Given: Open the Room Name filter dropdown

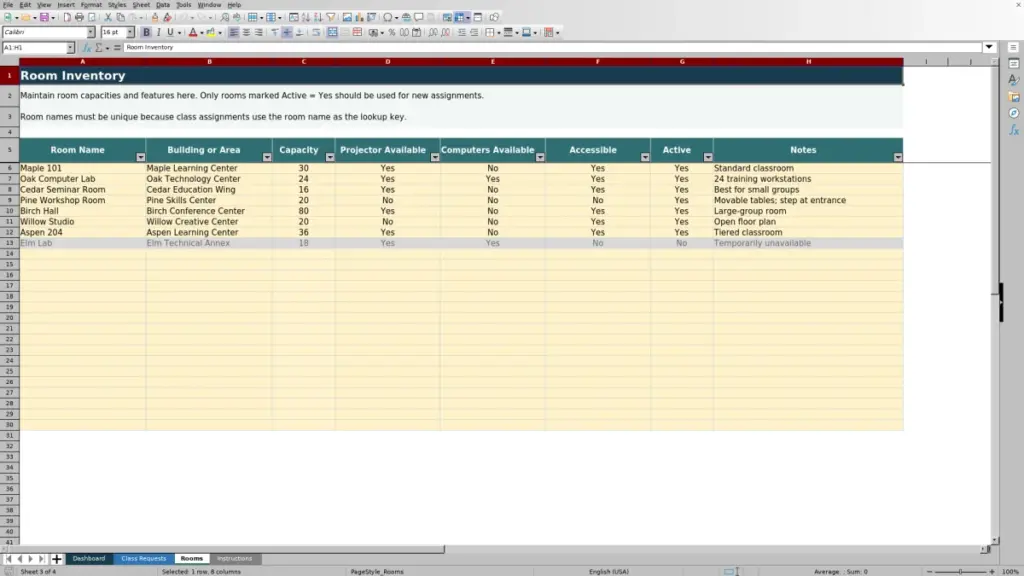Looking at the screenshot, I should coord(140,157).
